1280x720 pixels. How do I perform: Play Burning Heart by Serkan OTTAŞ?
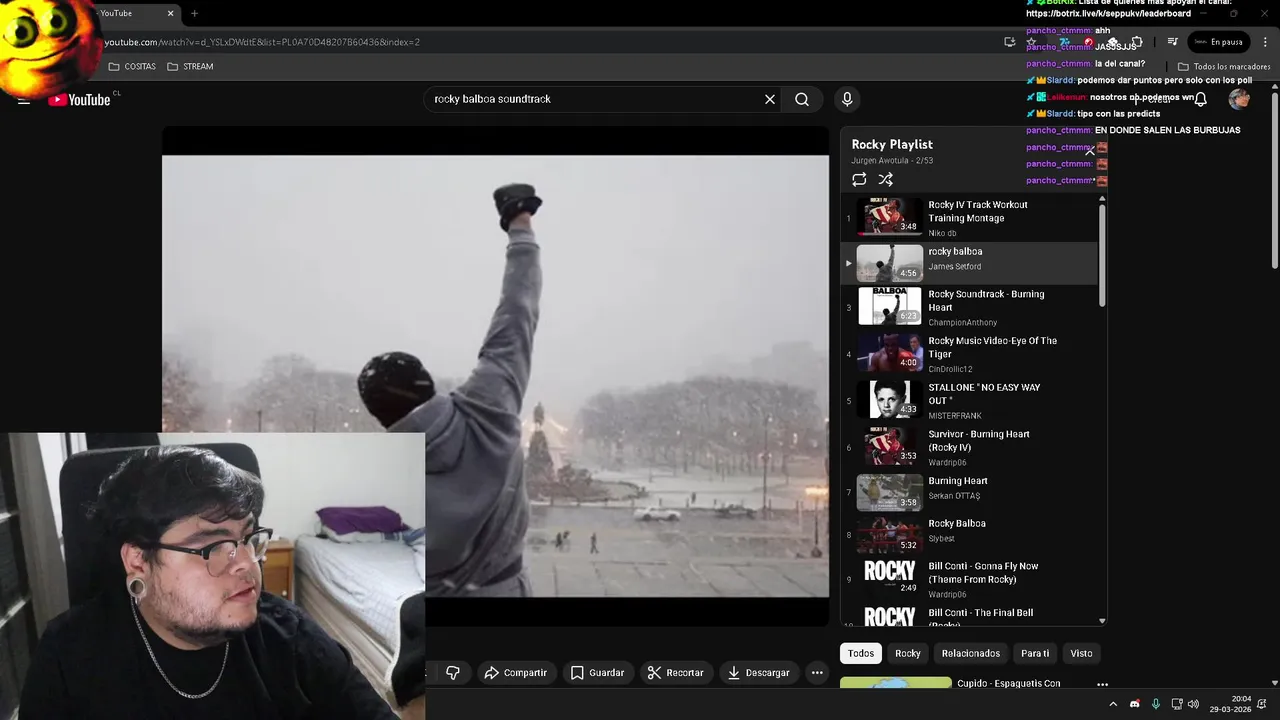click(969, 492)
